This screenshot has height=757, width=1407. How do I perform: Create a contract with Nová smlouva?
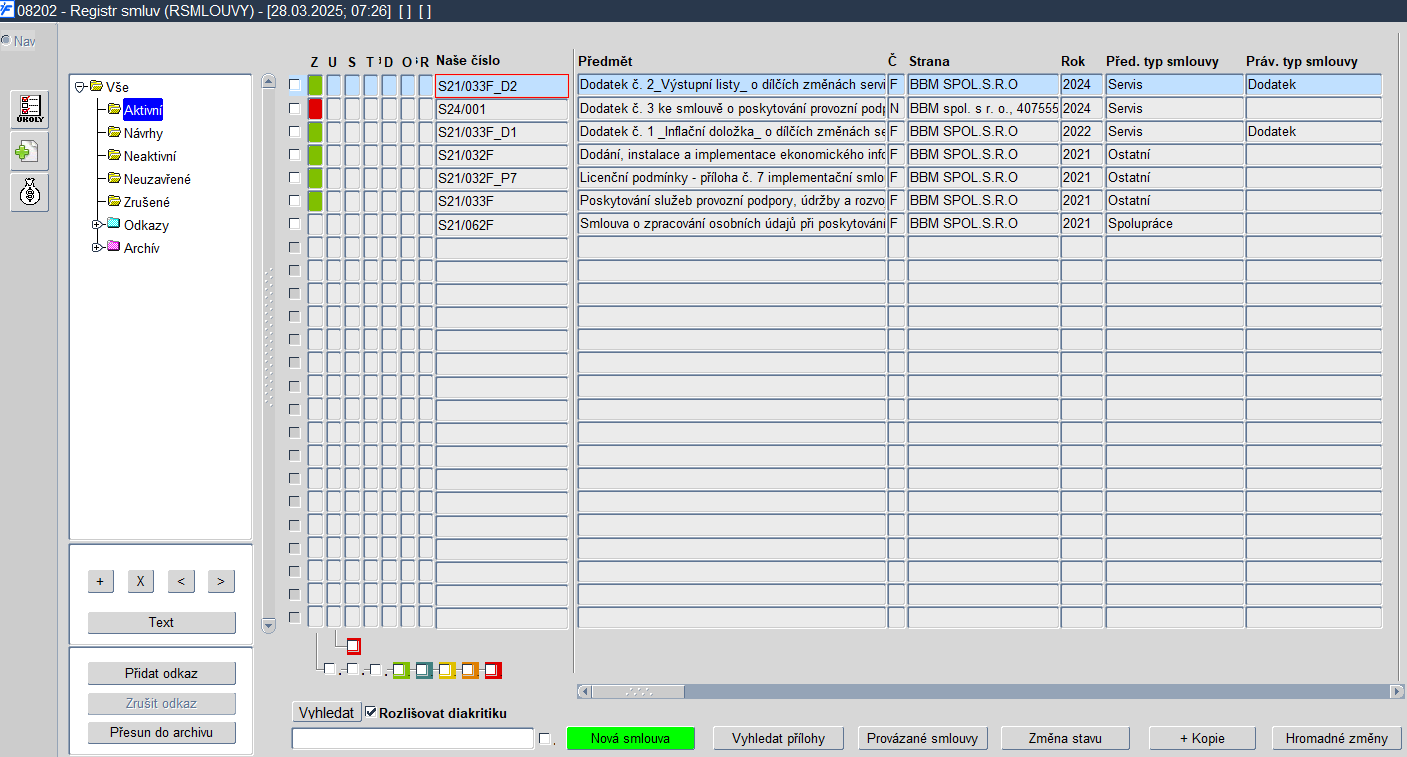[631, 738]
